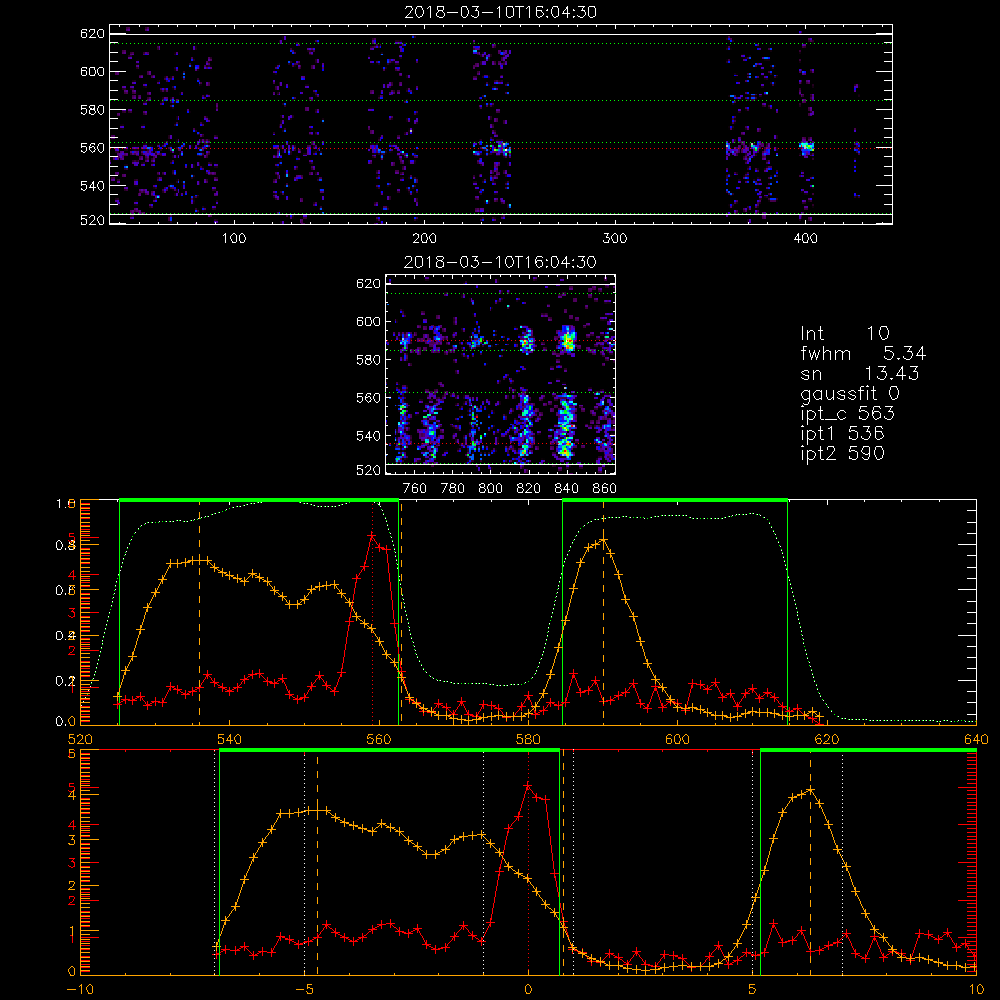Click the orange dashed line near -5 in bottom plot
The height and width of the screenshot is (1000, 1000).
[318, 864]
